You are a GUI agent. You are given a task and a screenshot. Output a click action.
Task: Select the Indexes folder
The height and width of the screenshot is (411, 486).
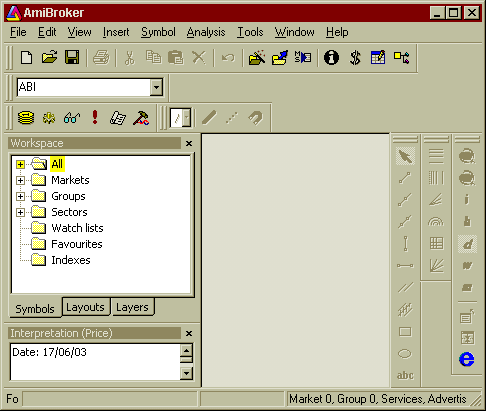61,260
